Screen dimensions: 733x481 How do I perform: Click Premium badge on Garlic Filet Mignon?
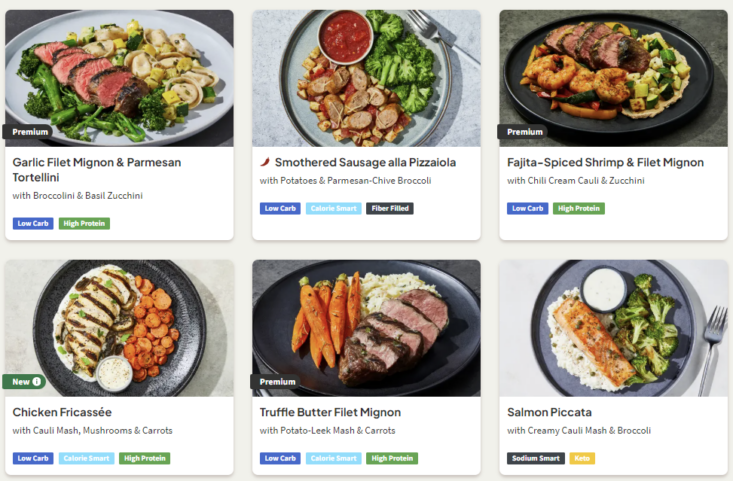pyautogui.click(x=29, y=131)
